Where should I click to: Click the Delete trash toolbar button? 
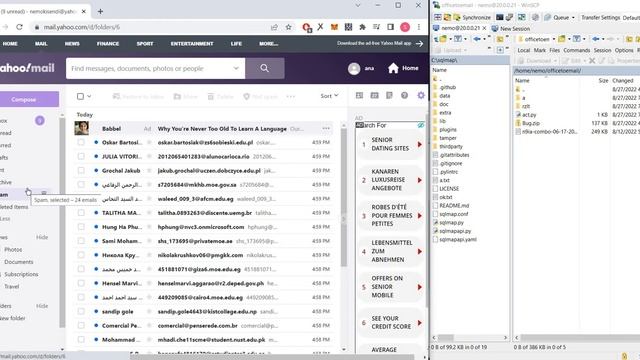coord(220,97)
